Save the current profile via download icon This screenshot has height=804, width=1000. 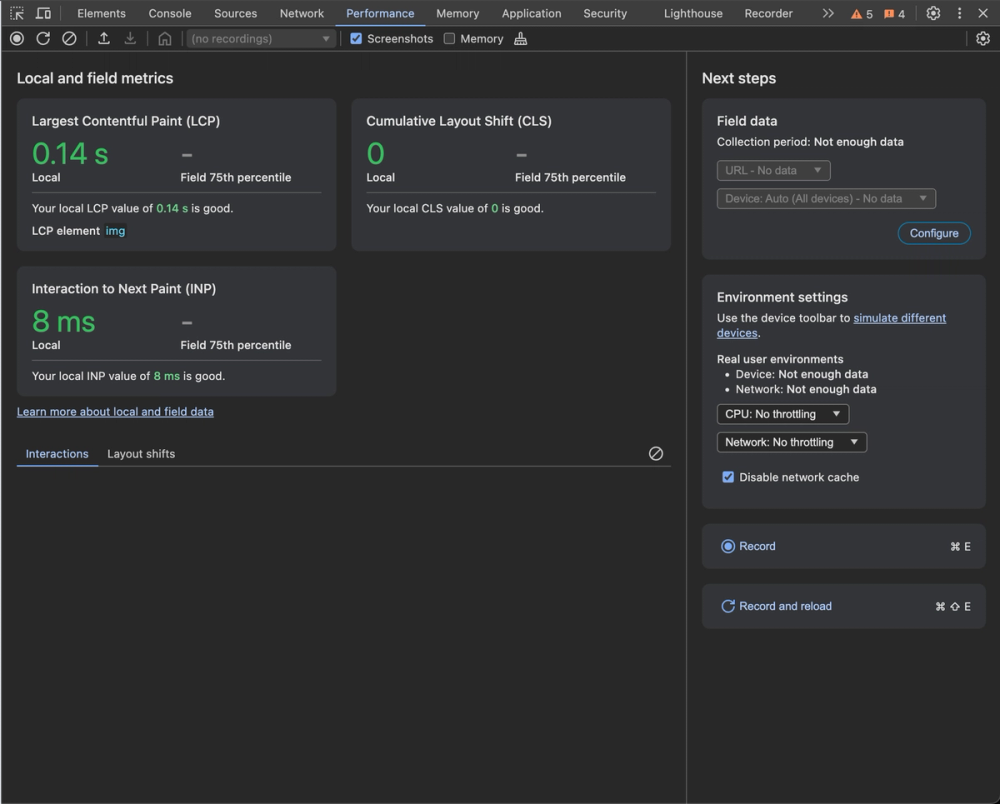[x=129, y=38]
